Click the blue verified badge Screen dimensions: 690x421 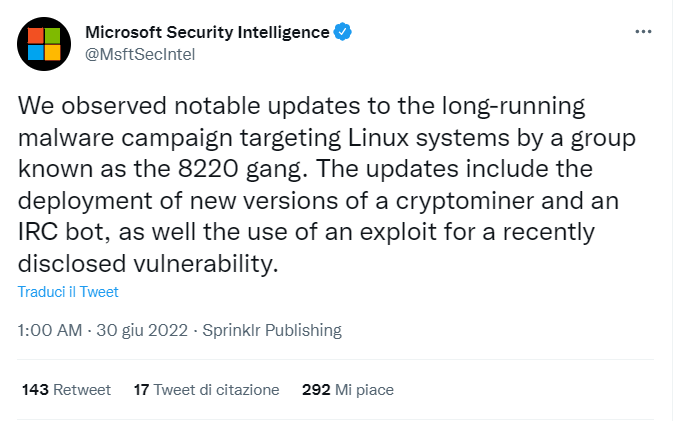[x=342, y=32]
